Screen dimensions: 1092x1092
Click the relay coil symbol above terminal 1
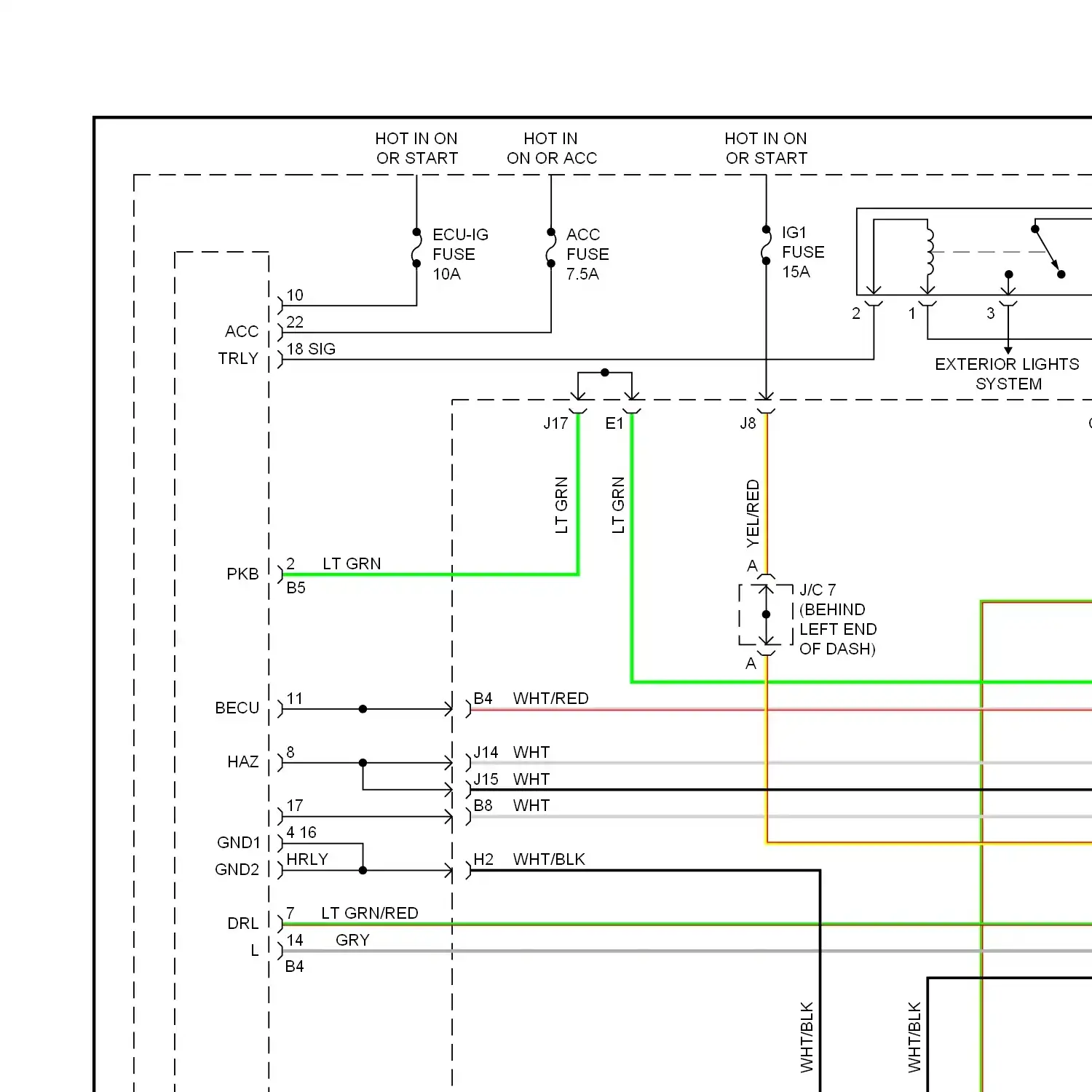point(929,252)
